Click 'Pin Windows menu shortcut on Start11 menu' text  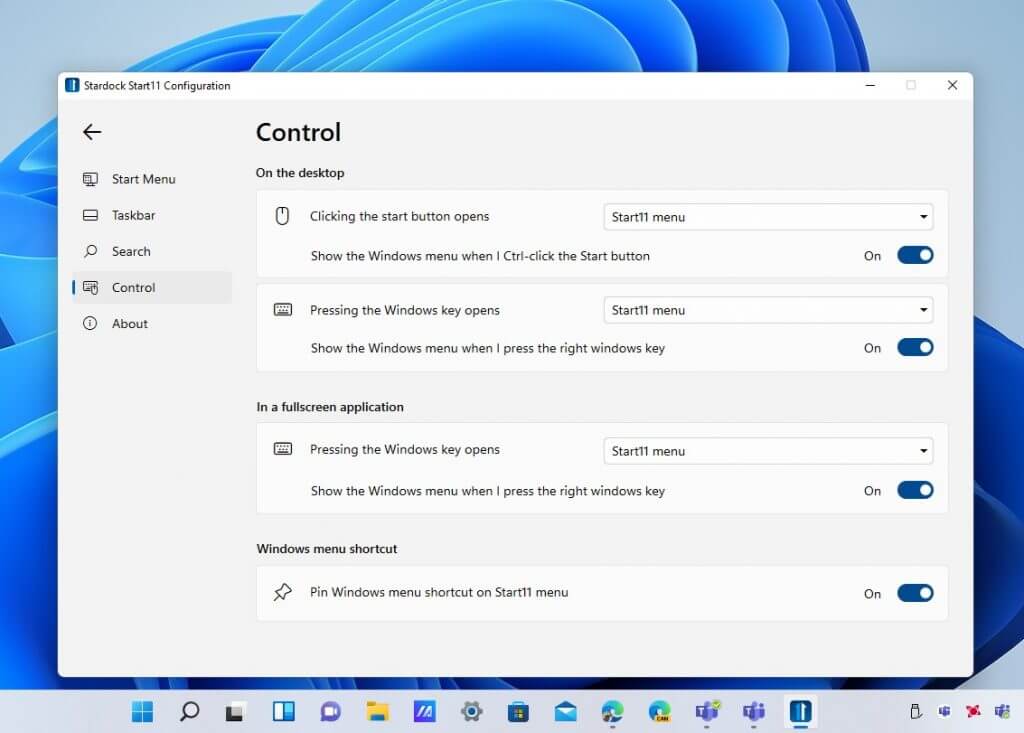pyautogui.click(x=439, y=593)
